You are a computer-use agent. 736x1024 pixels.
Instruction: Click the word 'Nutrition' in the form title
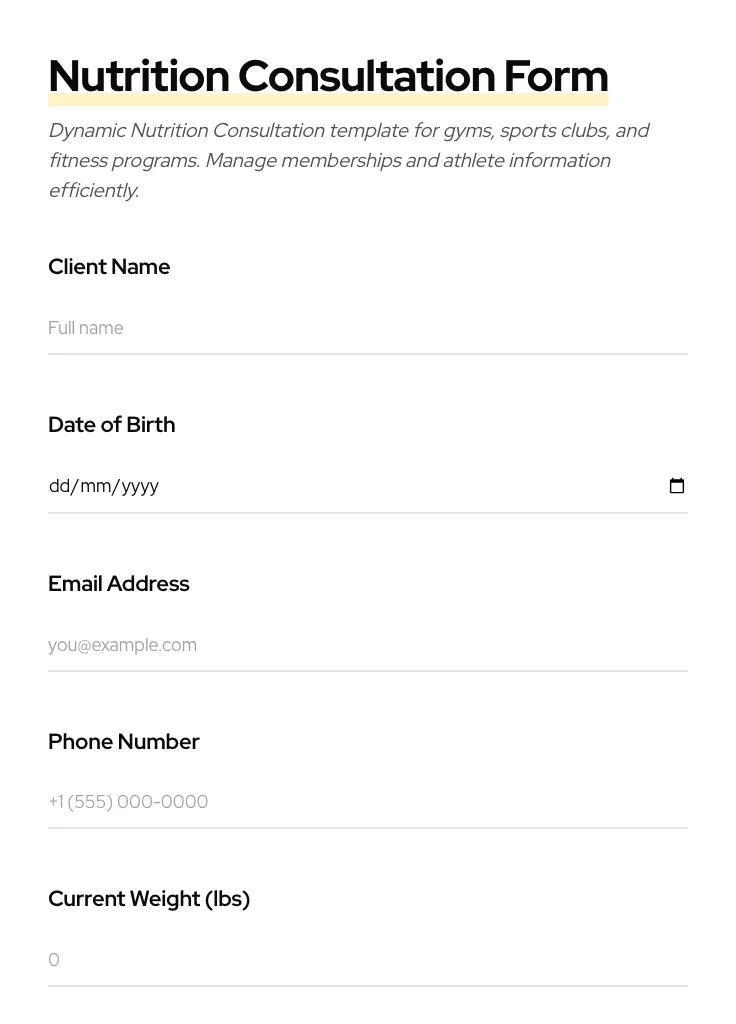pyautogui.click(x=139, y=76)
